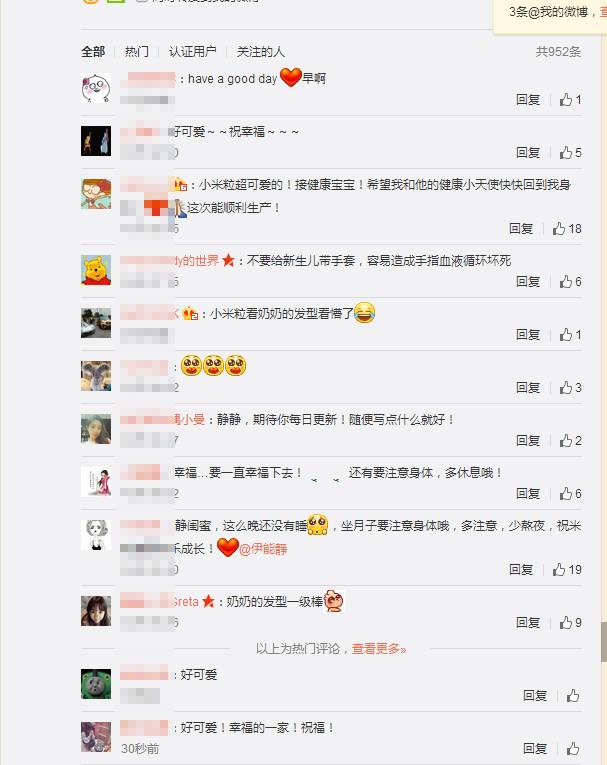Open 查看更多 link for hot comments
This screenshot has width=607, height=765.
(379, 649)
